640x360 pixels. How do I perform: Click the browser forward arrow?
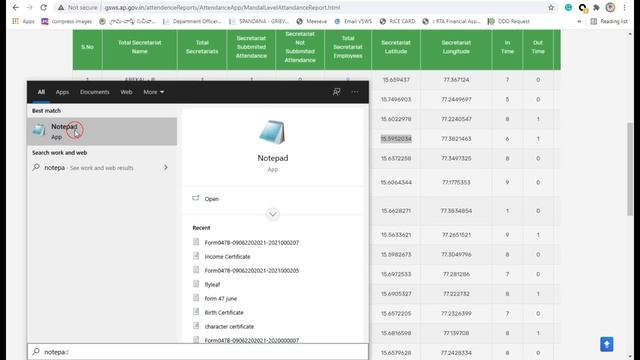click(29, 7)
